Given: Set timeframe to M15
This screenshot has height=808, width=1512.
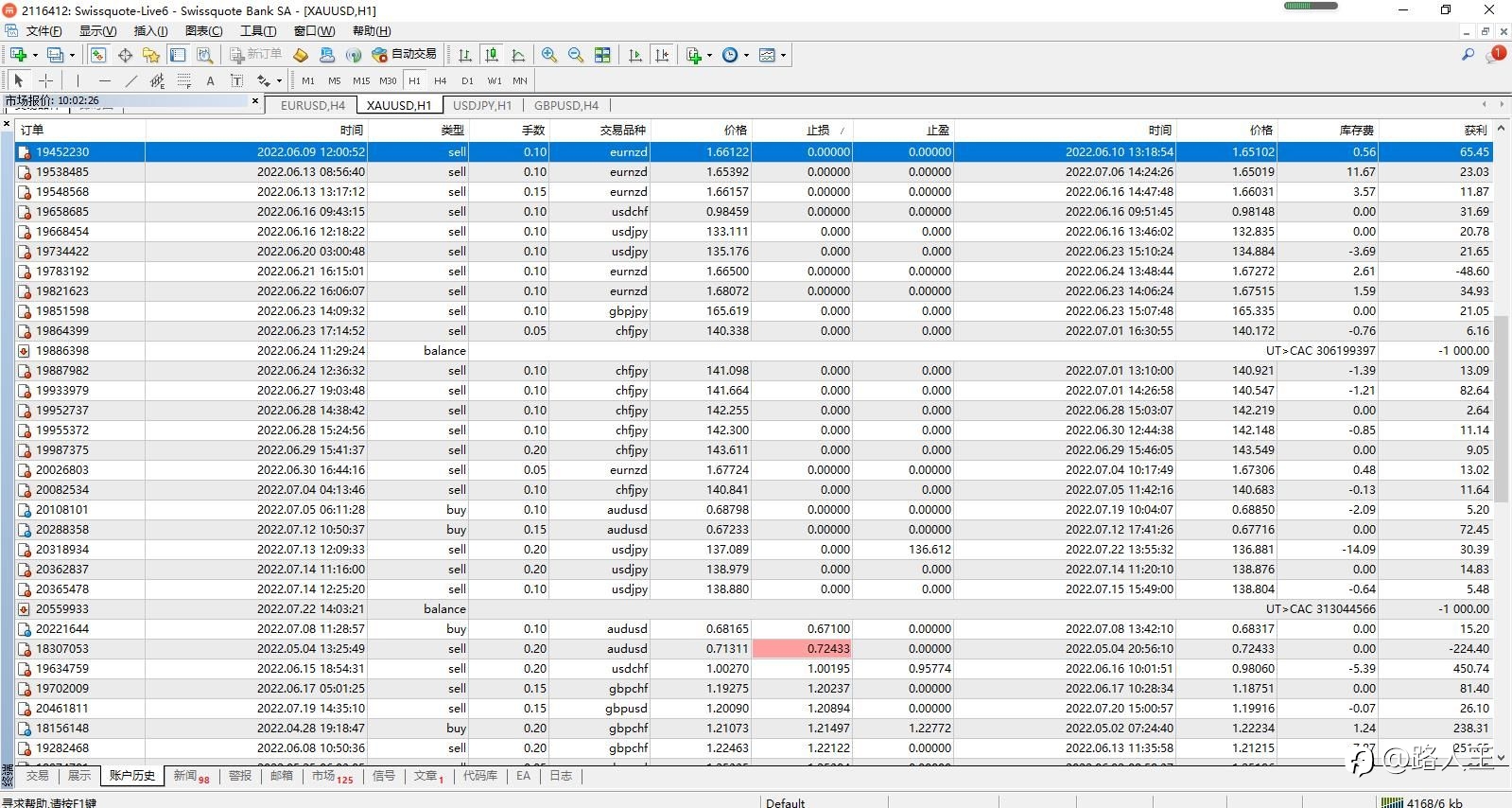Looking at the screenshot, I should pos(361,80).
